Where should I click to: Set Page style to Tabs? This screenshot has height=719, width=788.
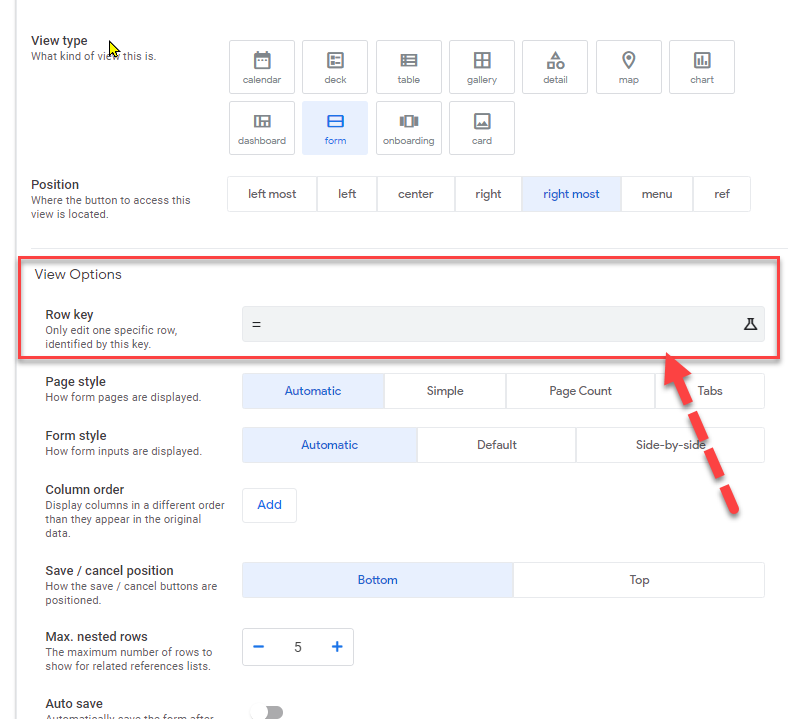(x=710, y=391)
